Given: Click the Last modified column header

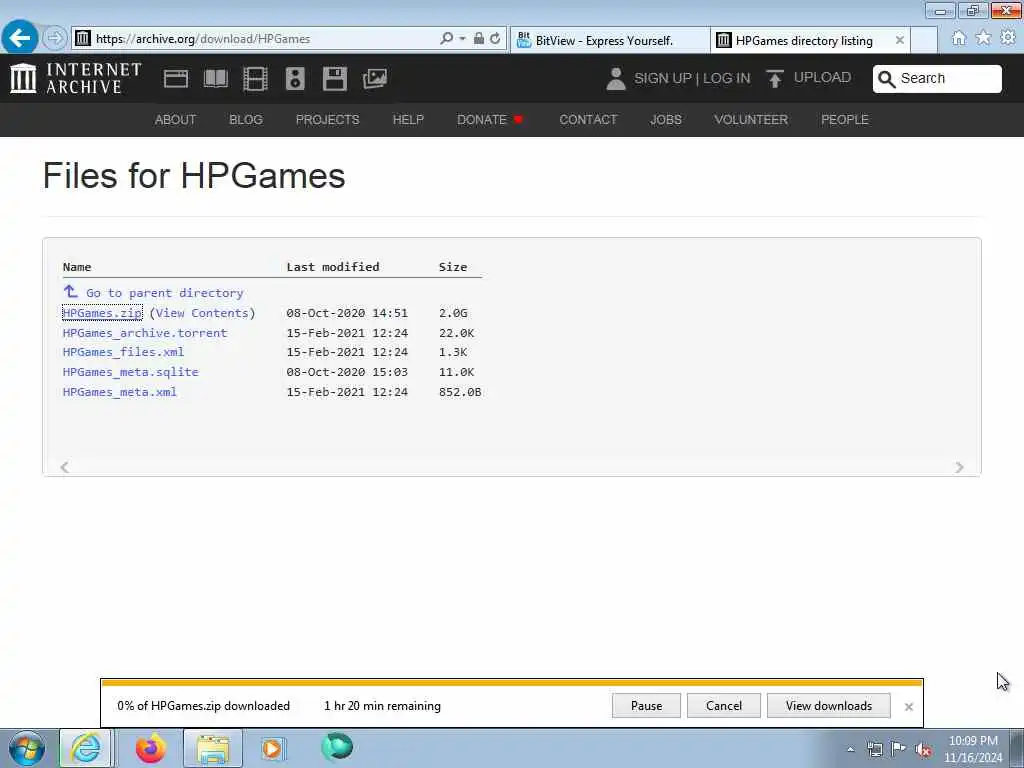Looking at the screenshot, I should [x=333, y=266].
